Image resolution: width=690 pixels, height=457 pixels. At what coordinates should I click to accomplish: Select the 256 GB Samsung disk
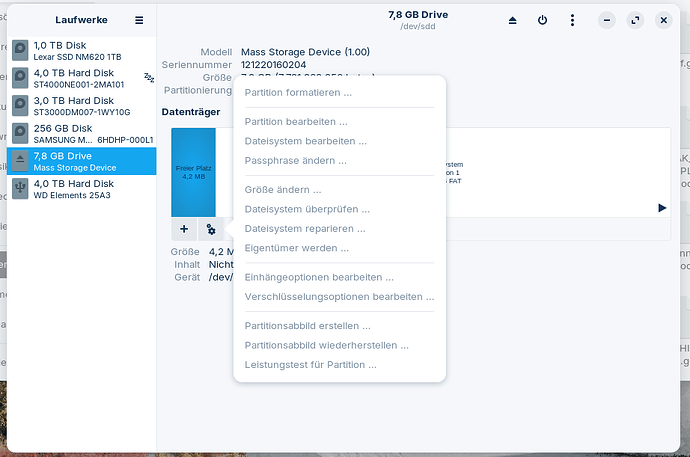click(80, 134)
